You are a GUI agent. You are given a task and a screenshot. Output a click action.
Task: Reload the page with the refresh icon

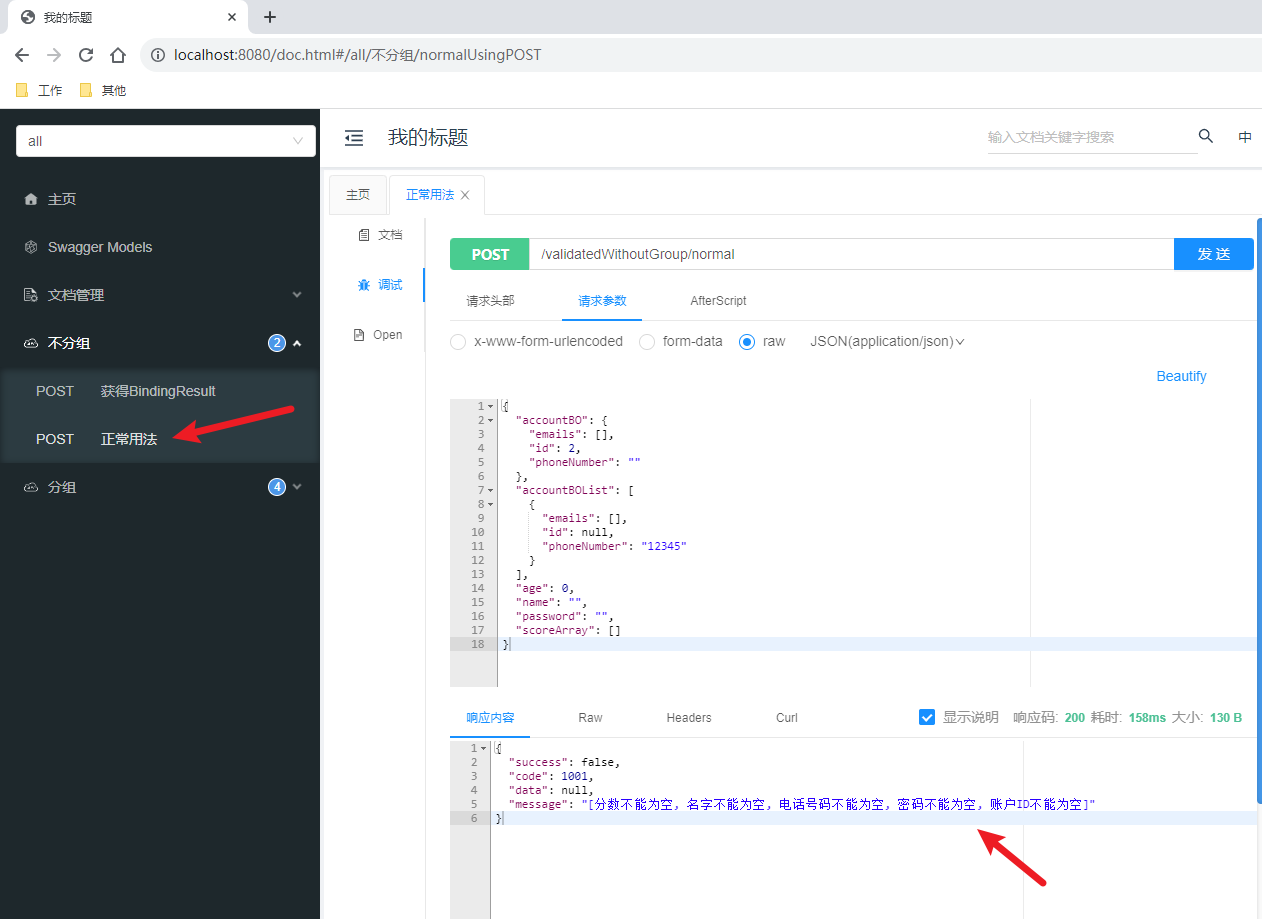tap(86, 55)
